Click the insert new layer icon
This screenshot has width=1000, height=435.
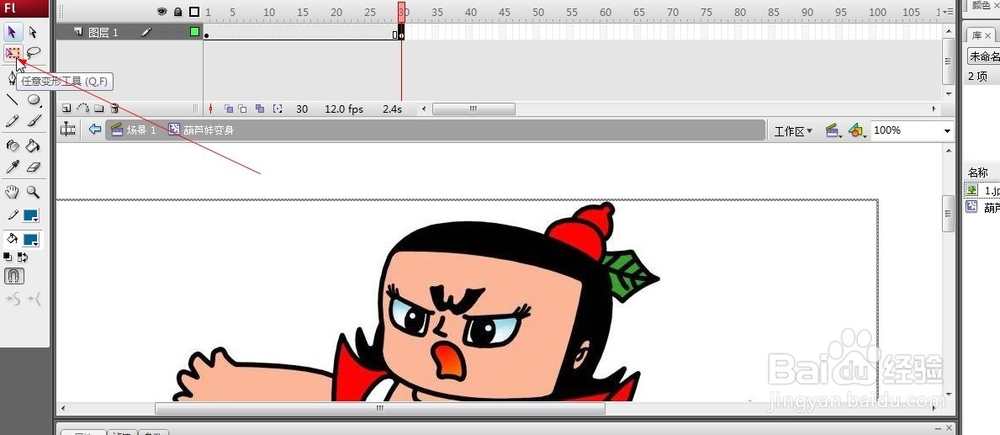(67, 109)
